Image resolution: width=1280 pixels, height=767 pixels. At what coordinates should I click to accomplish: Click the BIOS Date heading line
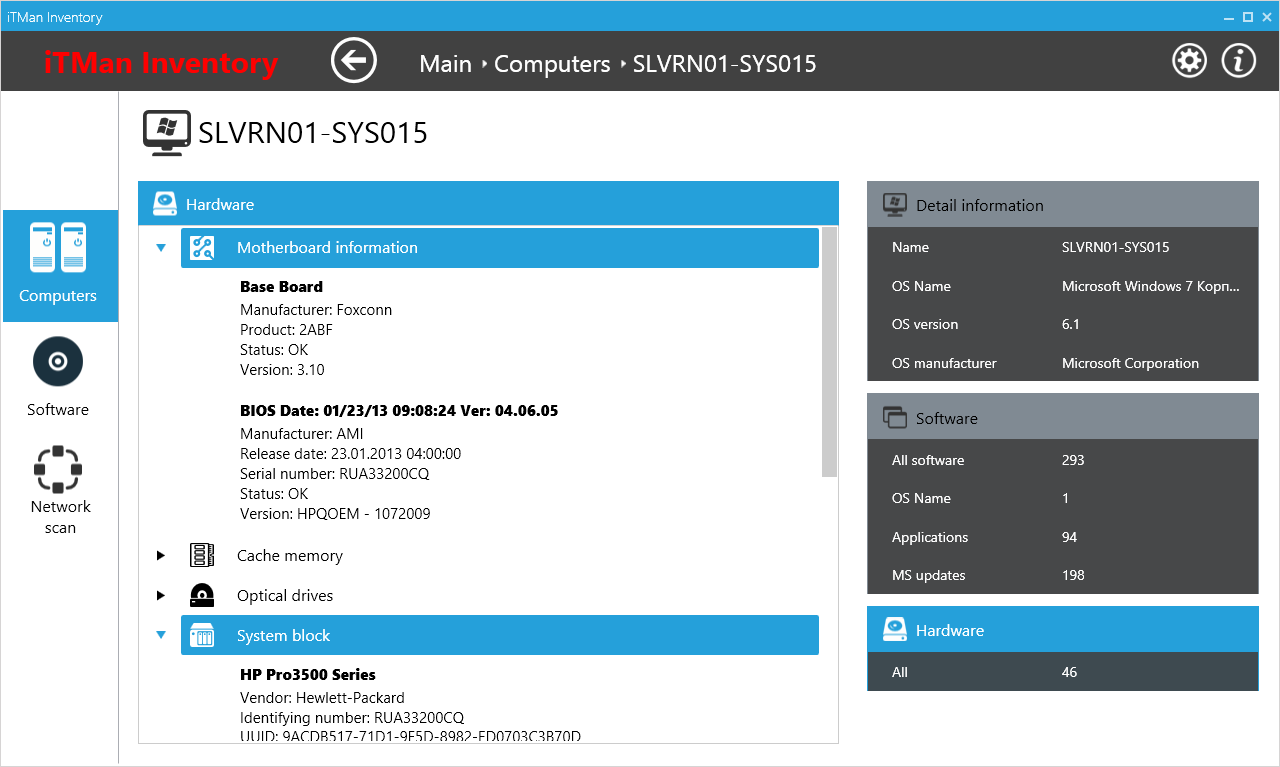tap(399, 411)
